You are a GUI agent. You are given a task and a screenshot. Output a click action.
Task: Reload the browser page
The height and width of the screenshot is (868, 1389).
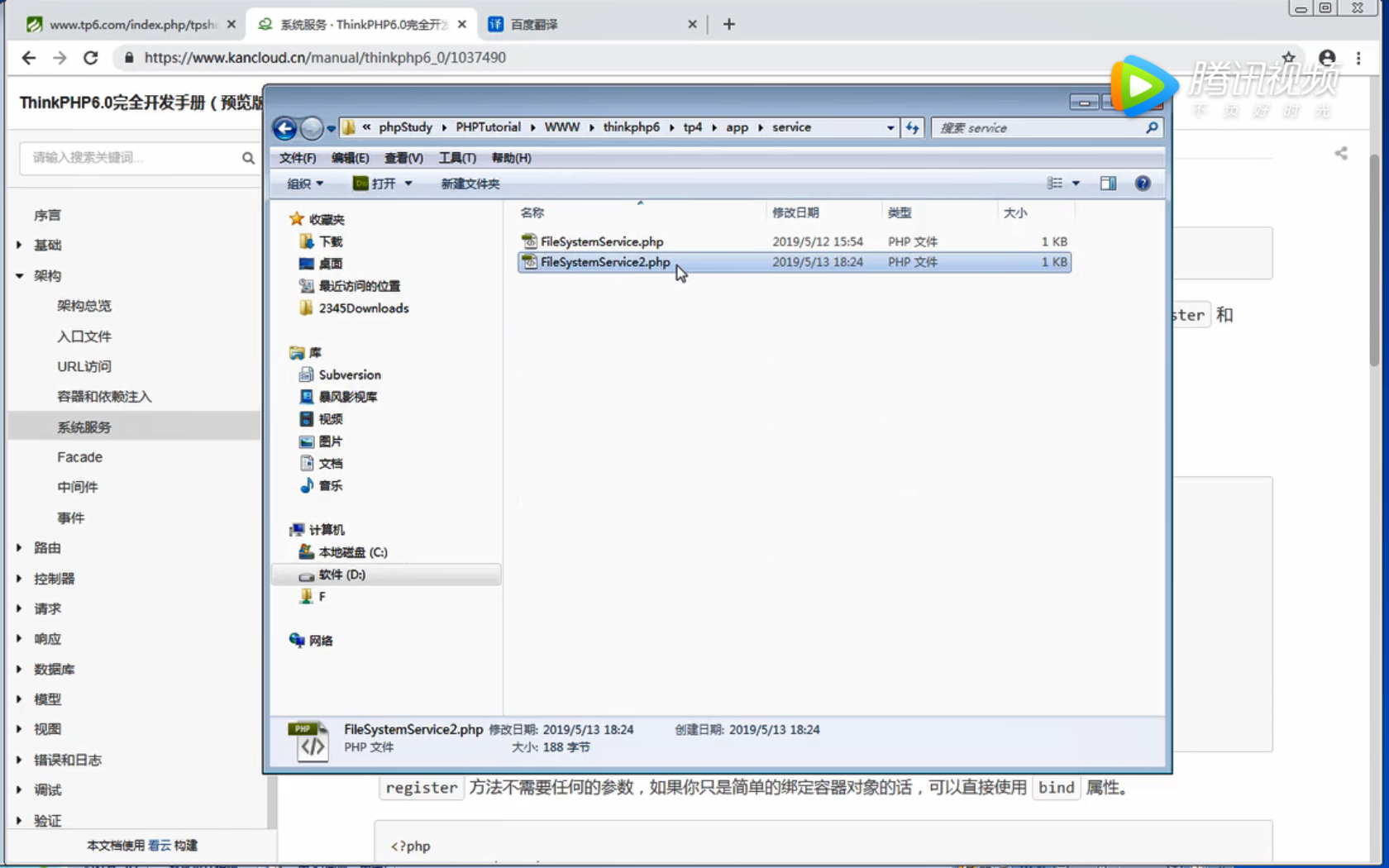(91, 58)
